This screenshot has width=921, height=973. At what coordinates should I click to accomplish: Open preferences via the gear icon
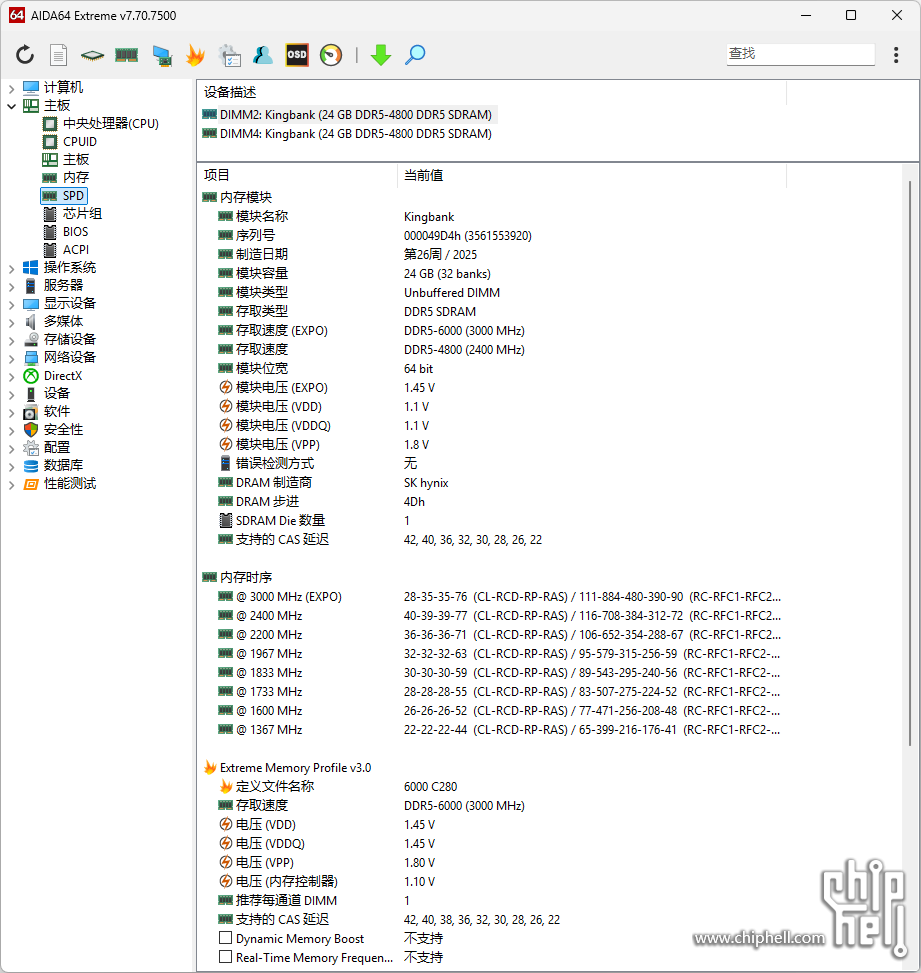coord(228,55)
